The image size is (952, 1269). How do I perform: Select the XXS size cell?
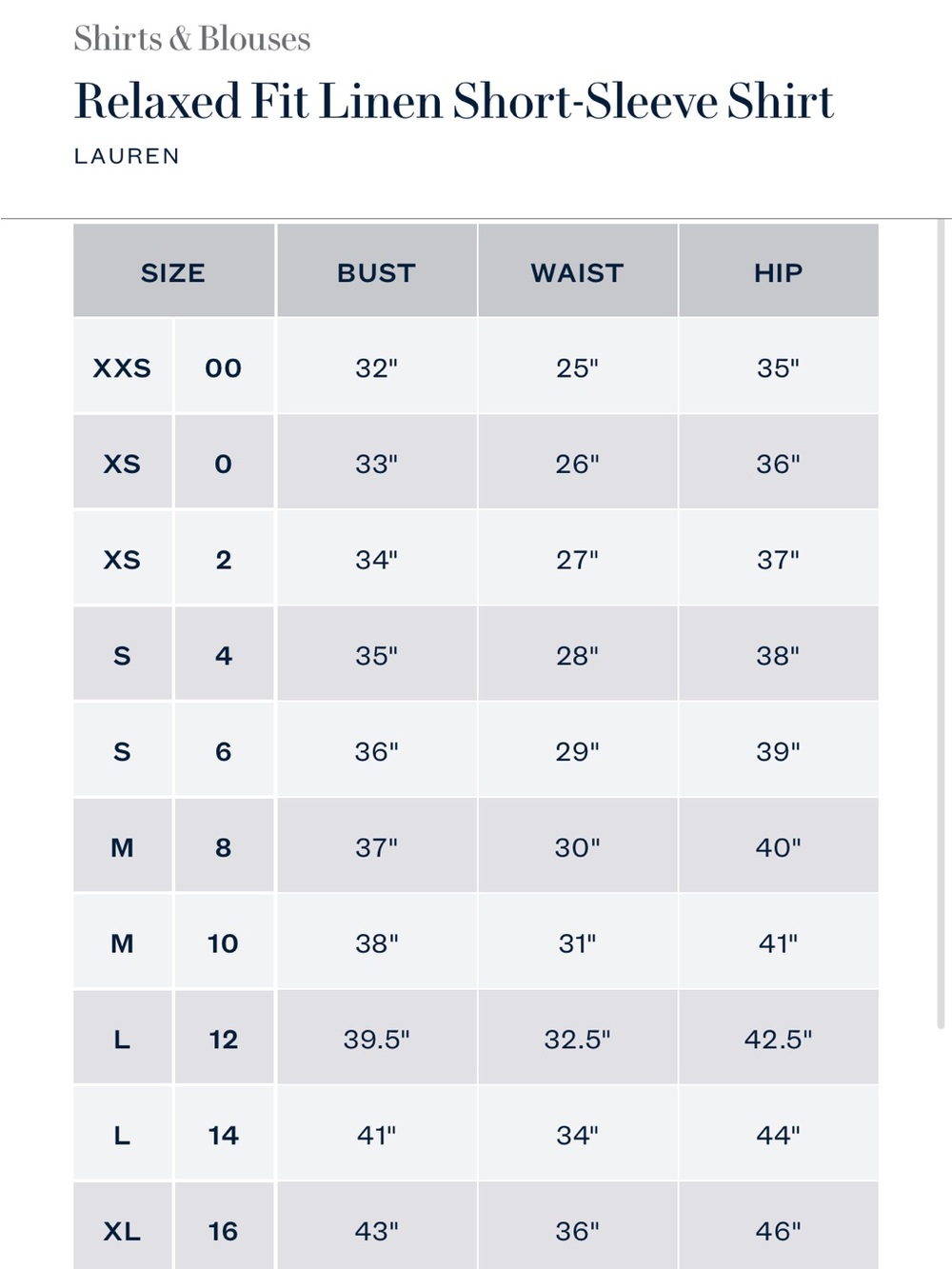point(123,367)
